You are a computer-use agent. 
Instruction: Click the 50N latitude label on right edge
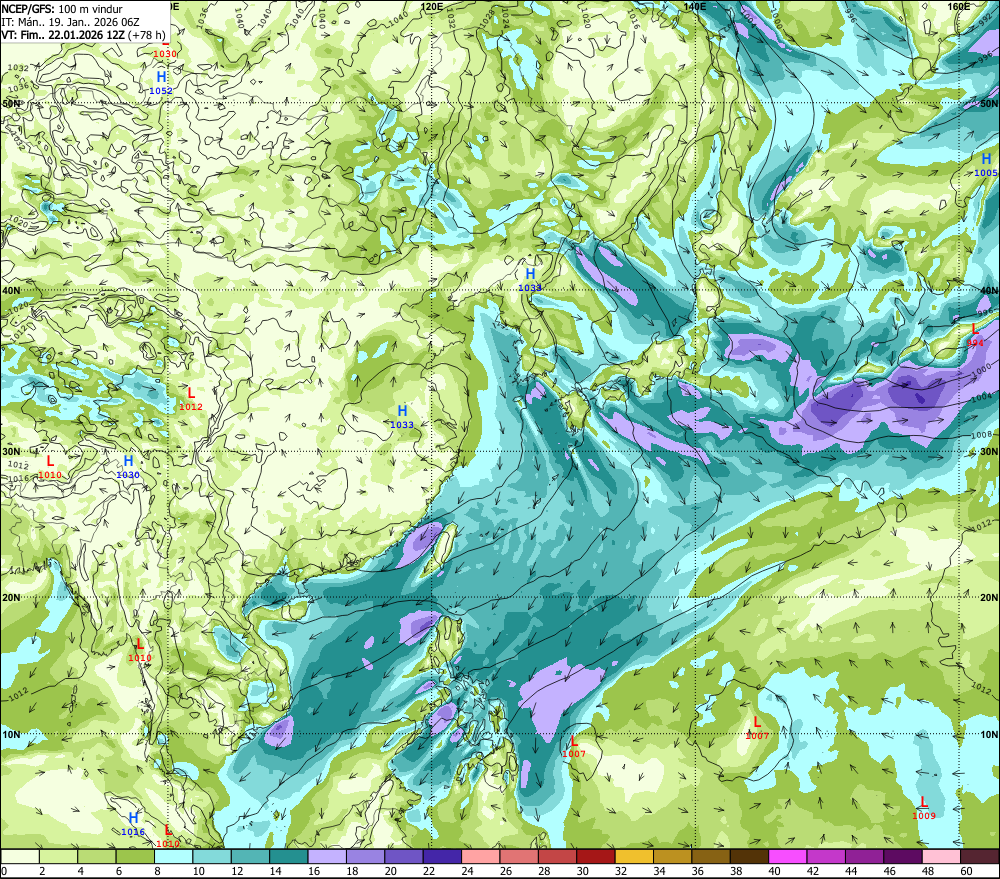coord(989,104)
